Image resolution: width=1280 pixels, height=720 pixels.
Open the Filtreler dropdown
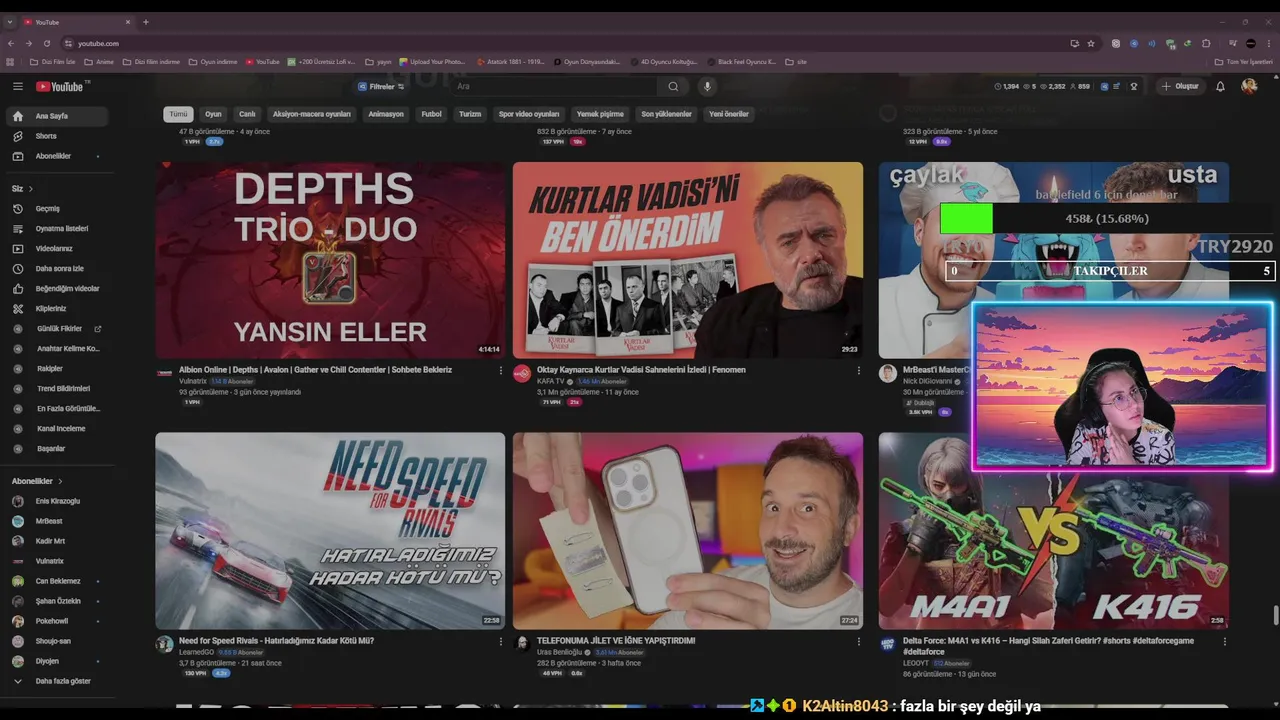[x=381, y=87]
